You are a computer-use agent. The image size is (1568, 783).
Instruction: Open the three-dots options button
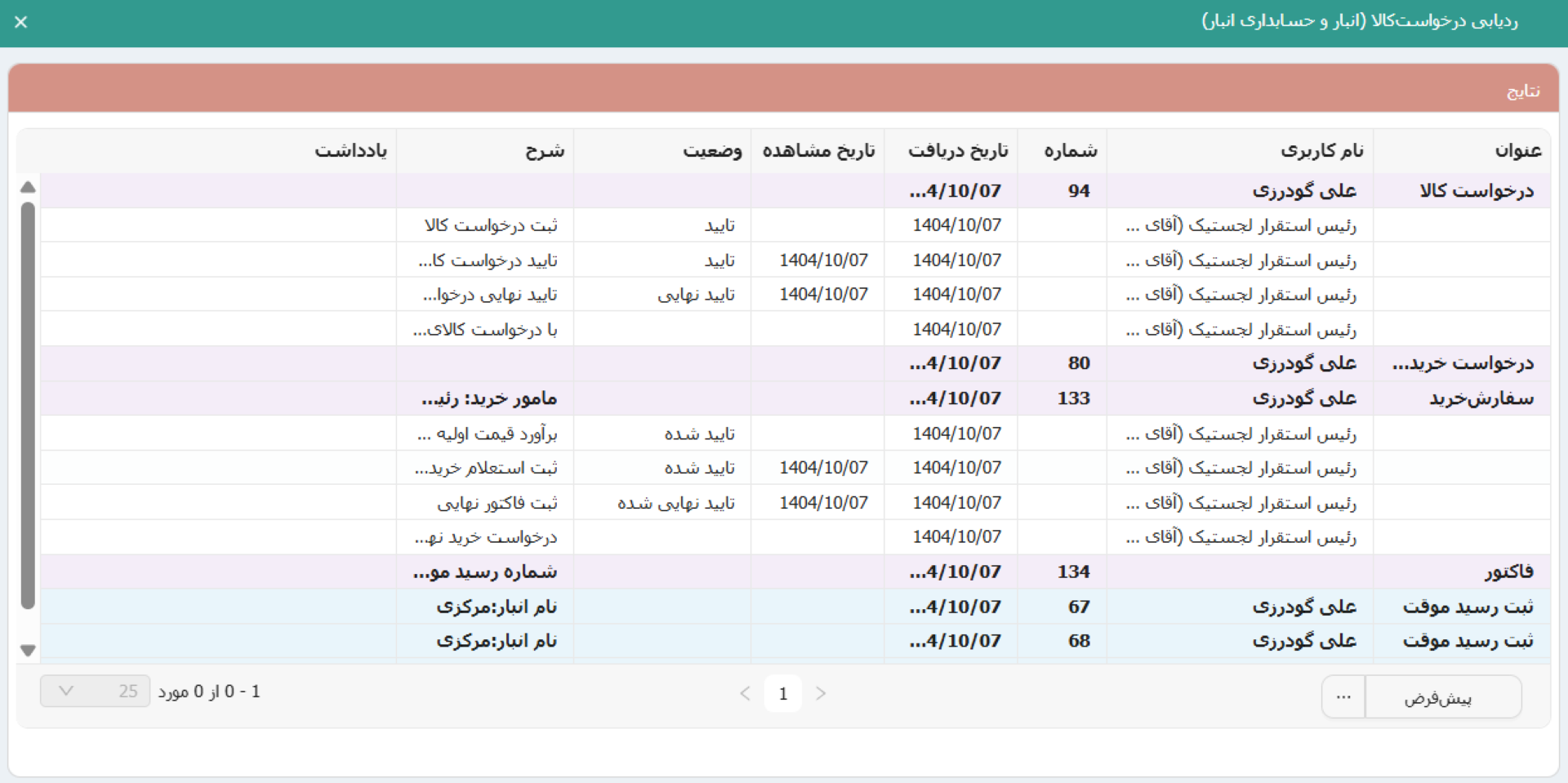tap(1343, 697)
